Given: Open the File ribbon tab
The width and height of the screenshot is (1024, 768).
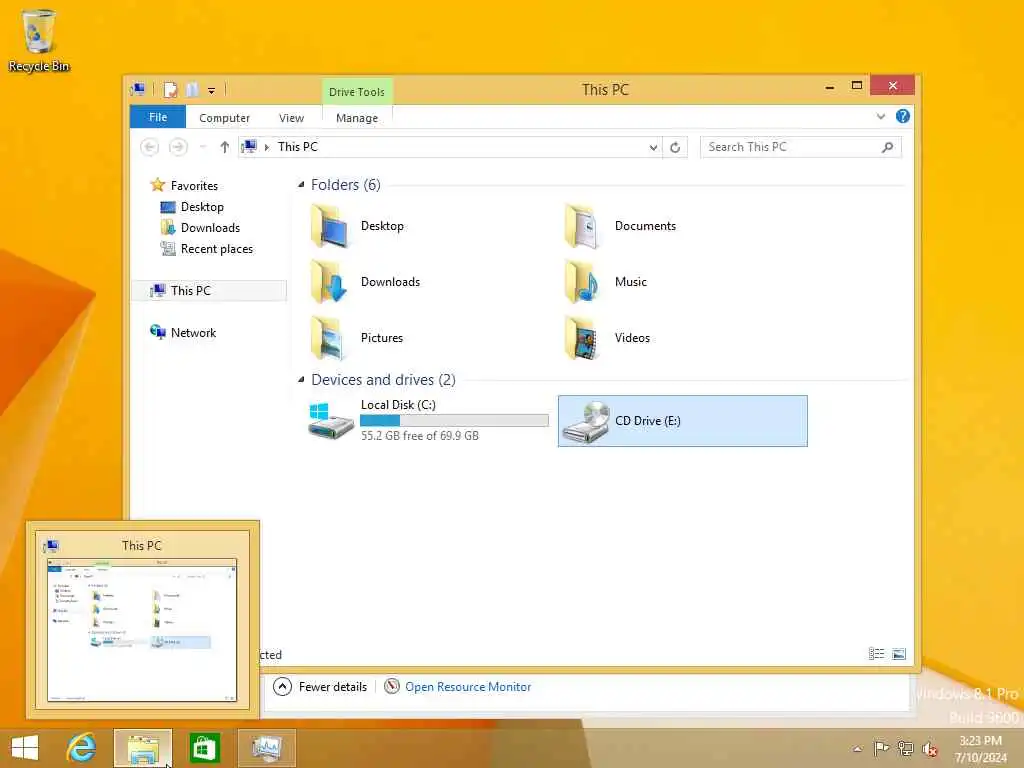Looking at the screenshot, I should click(x=158, y=117).
